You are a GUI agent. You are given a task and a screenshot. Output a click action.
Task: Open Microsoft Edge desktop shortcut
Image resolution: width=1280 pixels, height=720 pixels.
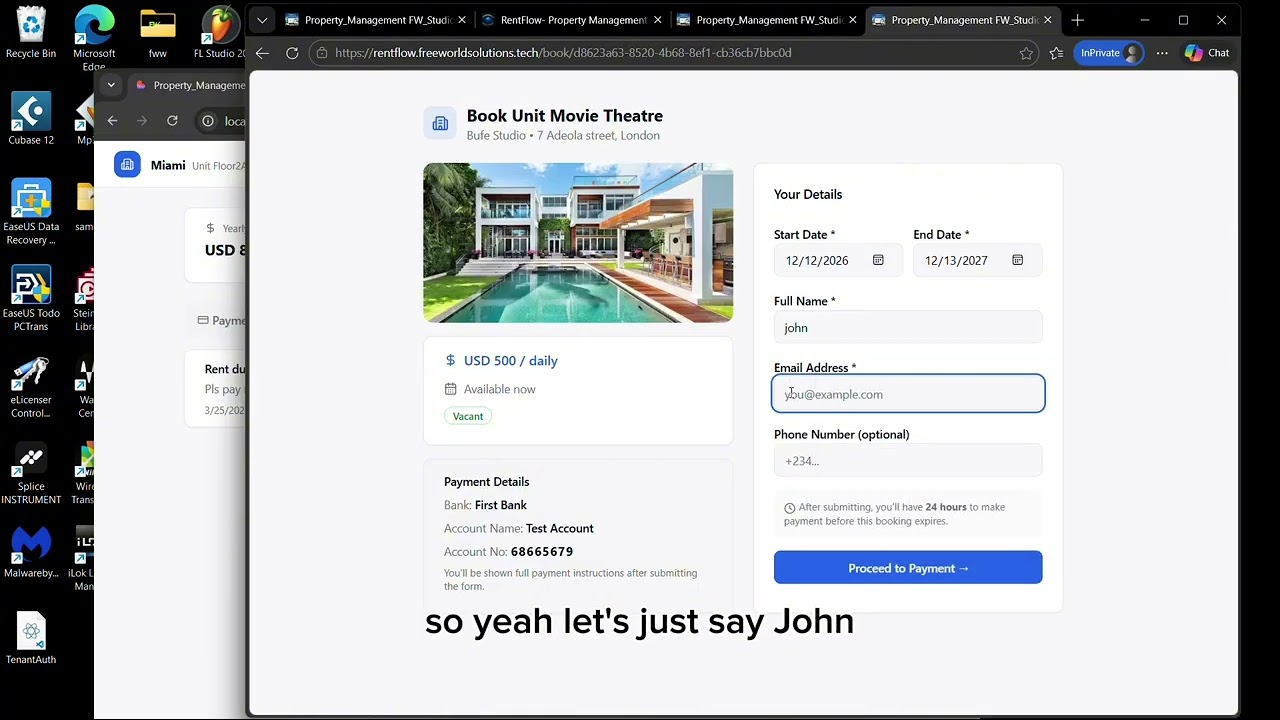[x=94, y=38]
